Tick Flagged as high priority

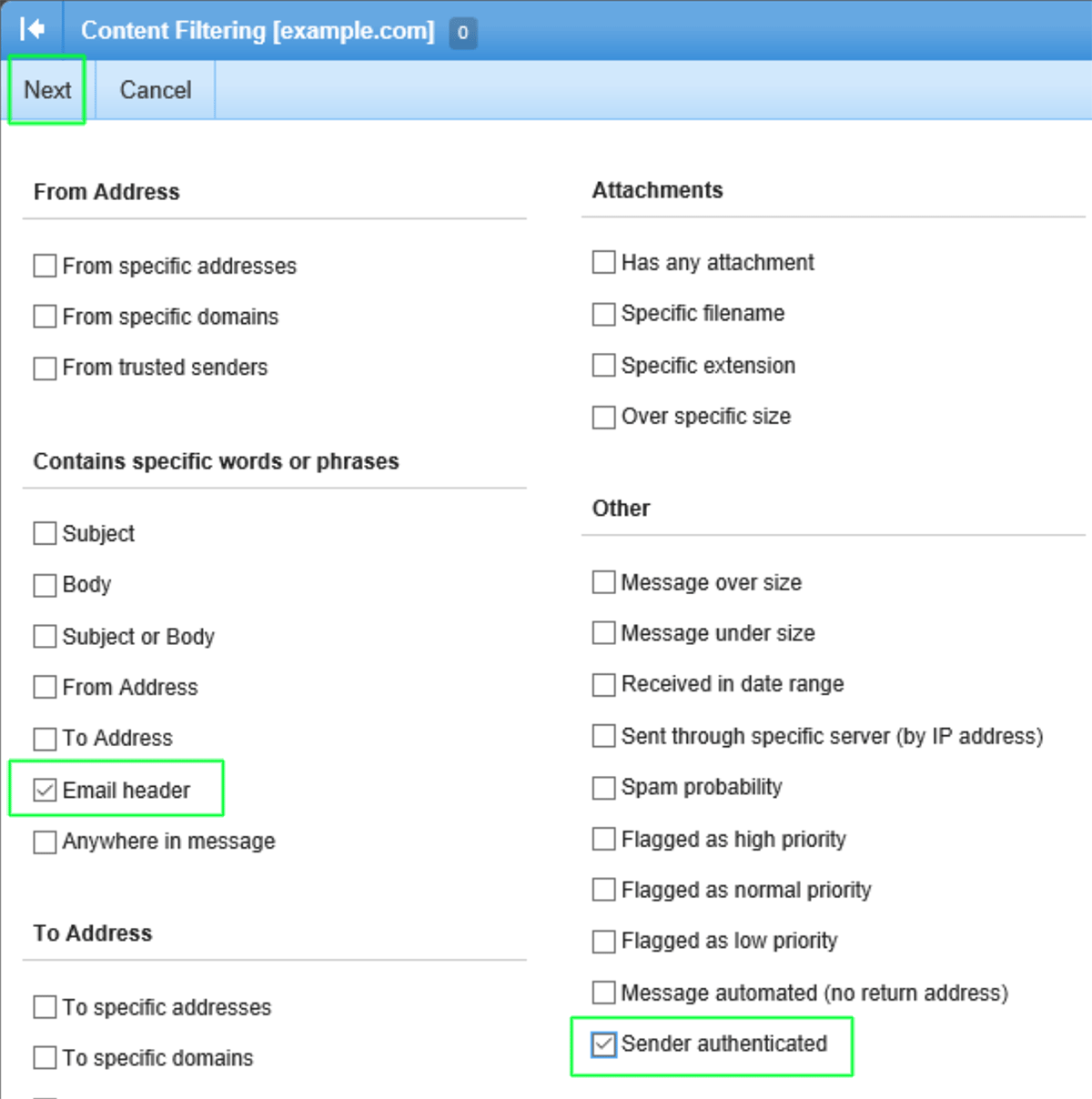(603, 838)
